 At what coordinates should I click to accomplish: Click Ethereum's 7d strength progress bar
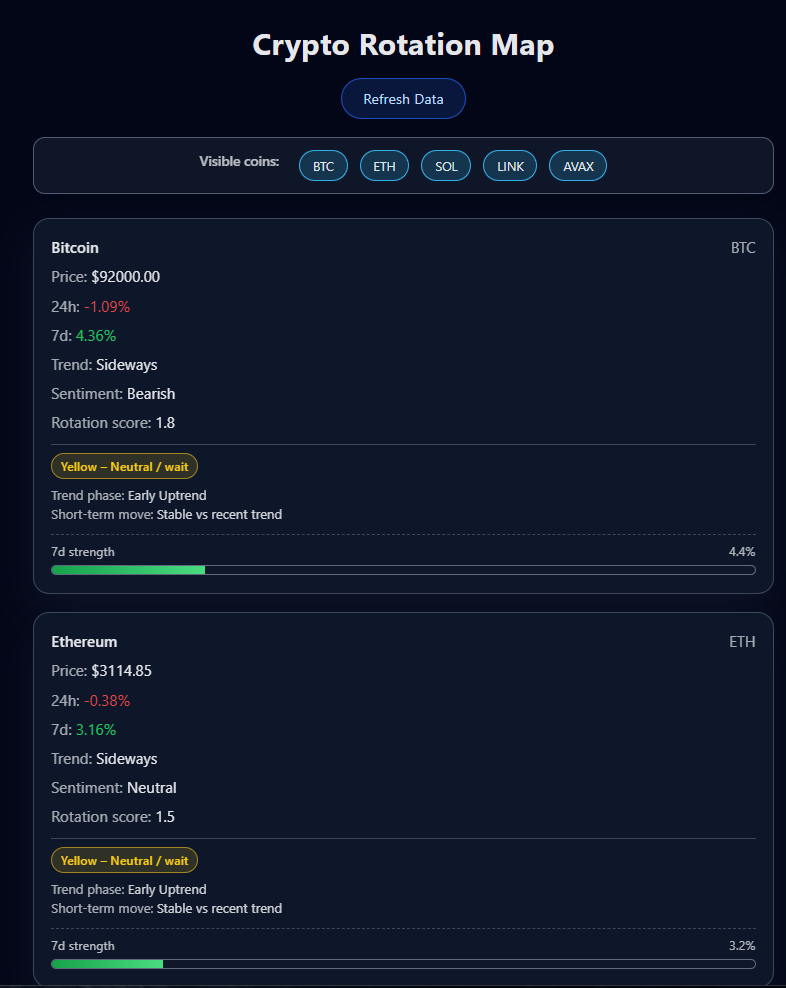pos(403,964)
